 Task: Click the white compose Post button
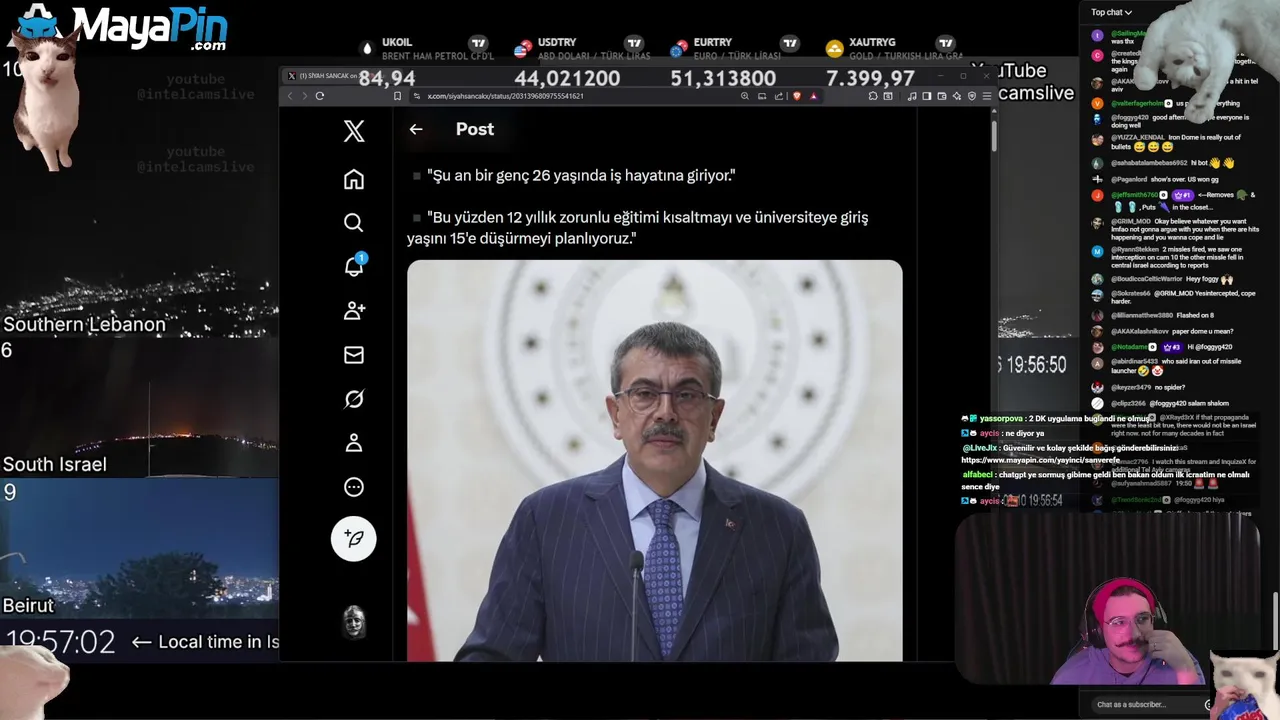click(354, 538)
